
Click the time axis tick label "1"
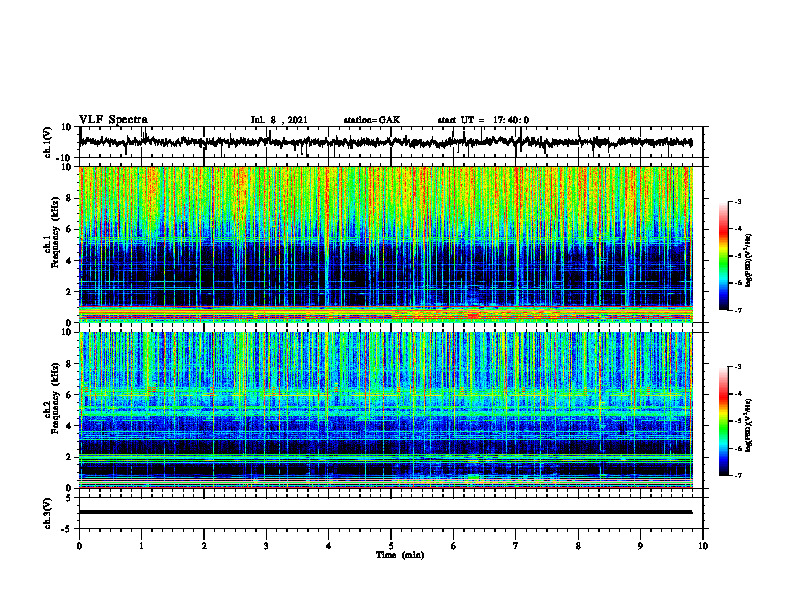[x=141, y=546]
